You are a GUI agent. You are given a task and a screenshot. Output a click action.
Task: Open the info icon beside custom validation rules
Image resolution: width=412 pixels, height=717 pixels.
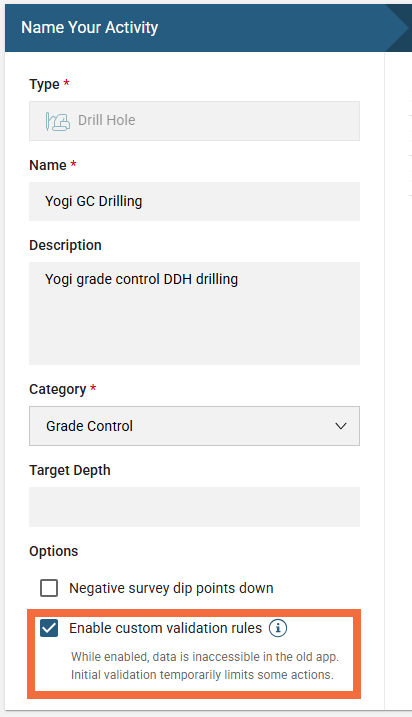tap(278, 628)
